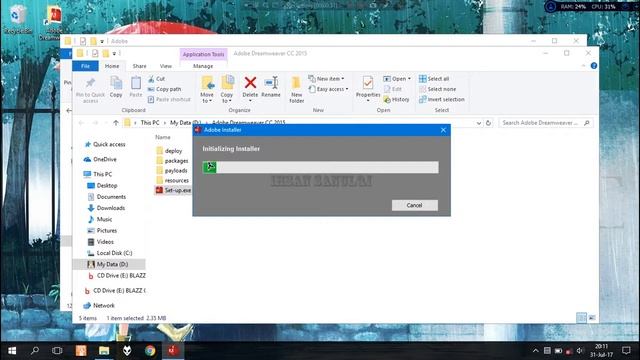
Task: Open the address bar history dropdown
Action: (478, 123)
